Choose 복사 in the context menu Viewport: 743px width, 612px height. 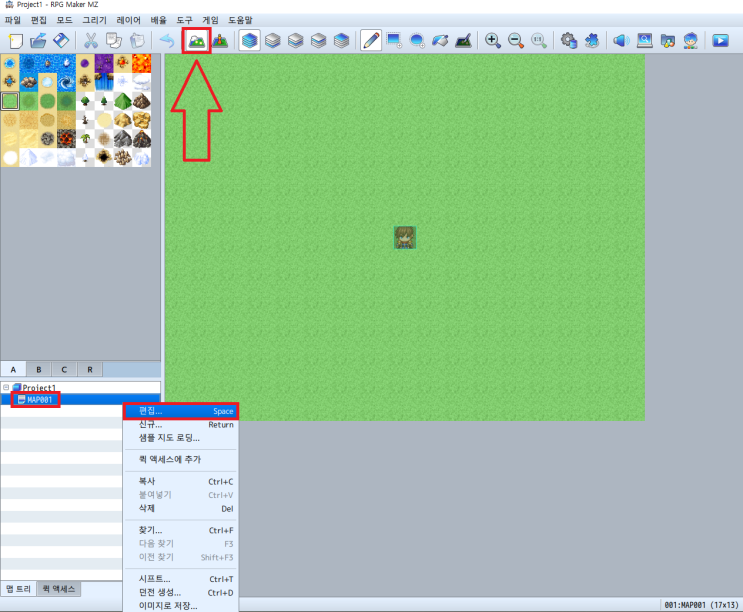[x=181, y=482]
